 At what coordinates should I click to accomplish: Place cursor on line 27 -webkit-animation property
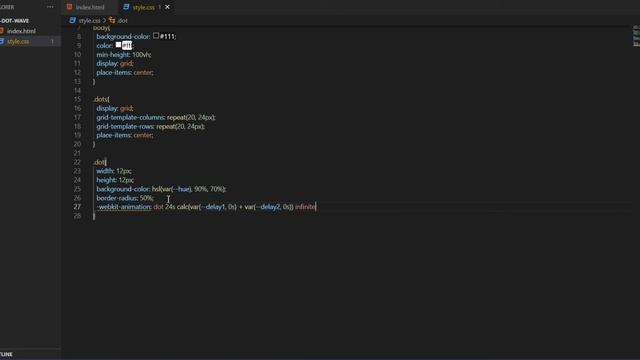click(124, 207)
